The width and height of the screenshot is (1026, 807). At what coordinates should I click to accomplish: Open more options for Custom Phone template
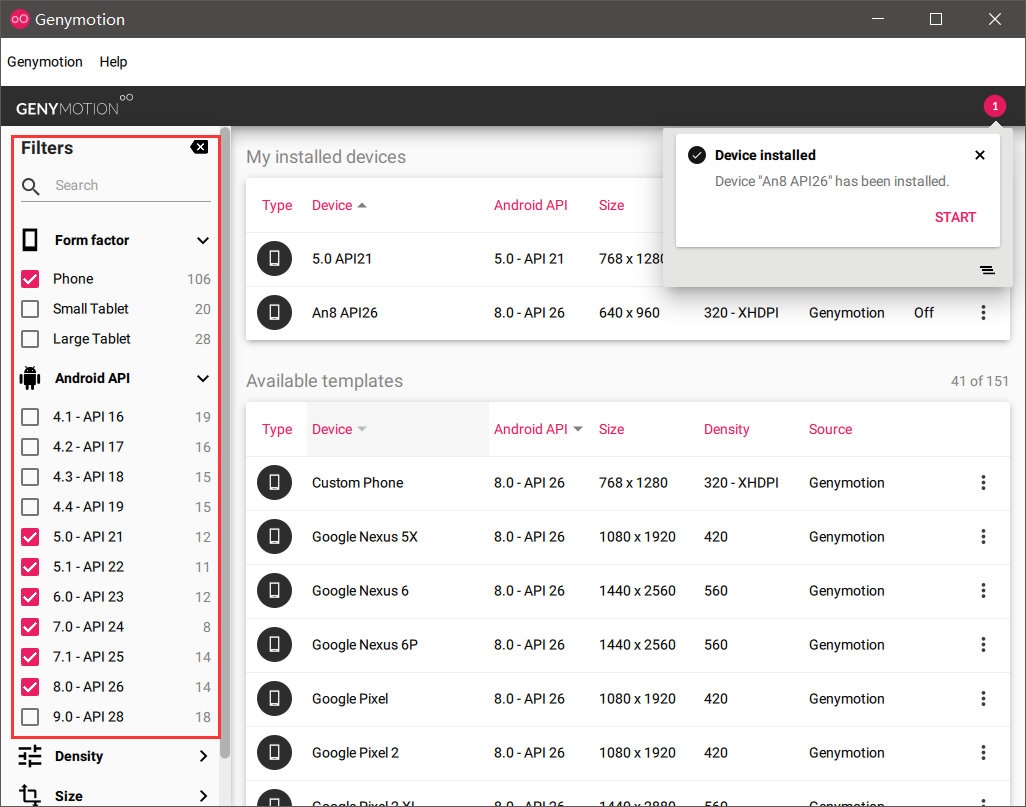coord(983,482)
